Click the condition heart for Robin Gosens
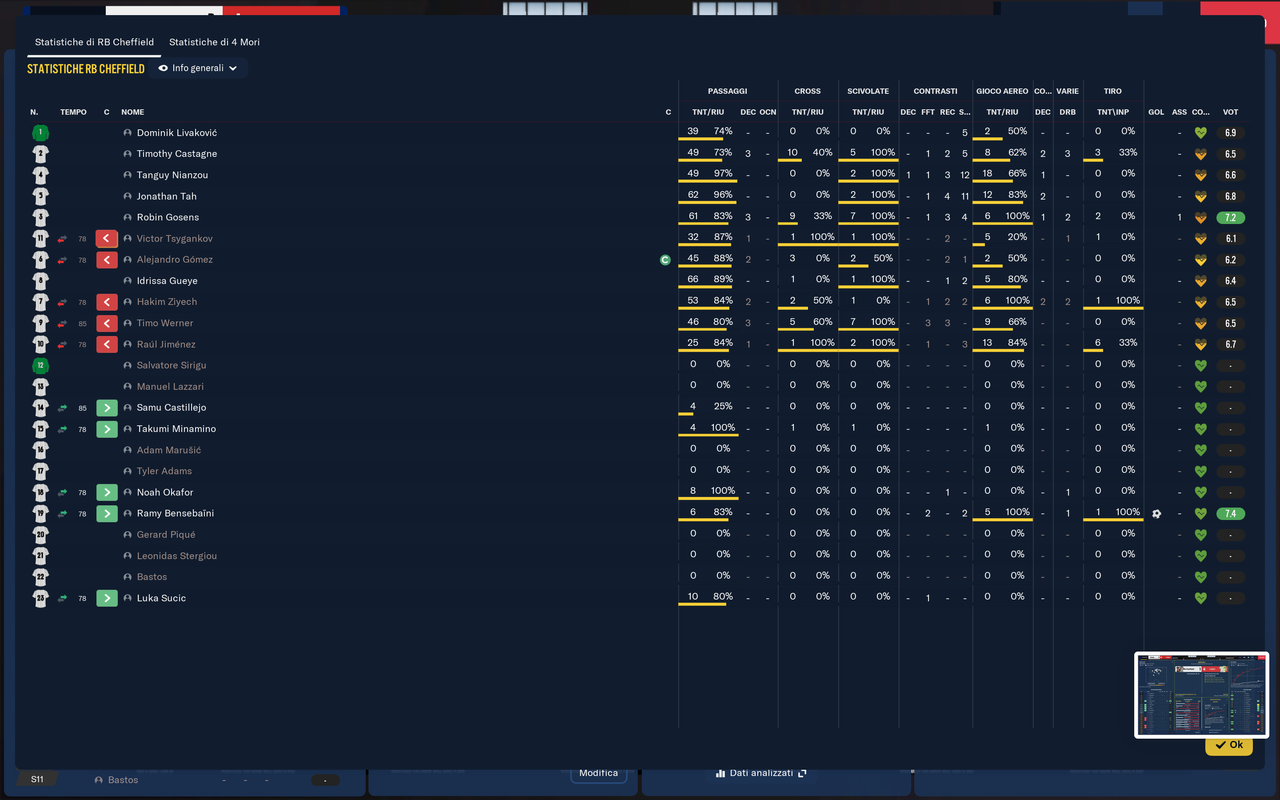1280x800 pixels. (1201, 217)
